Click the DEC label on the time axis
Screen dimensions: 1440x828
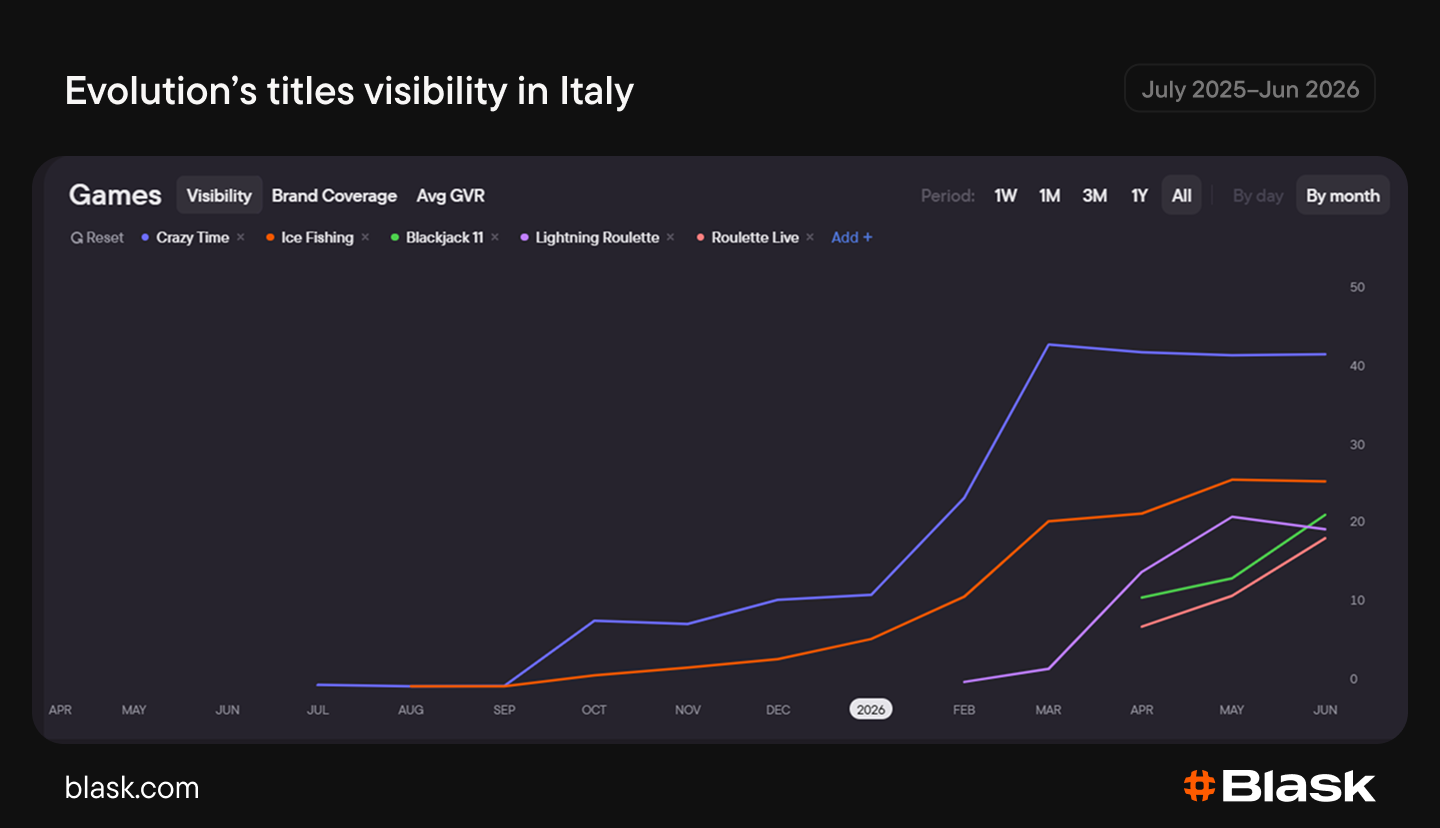point(778,710)
